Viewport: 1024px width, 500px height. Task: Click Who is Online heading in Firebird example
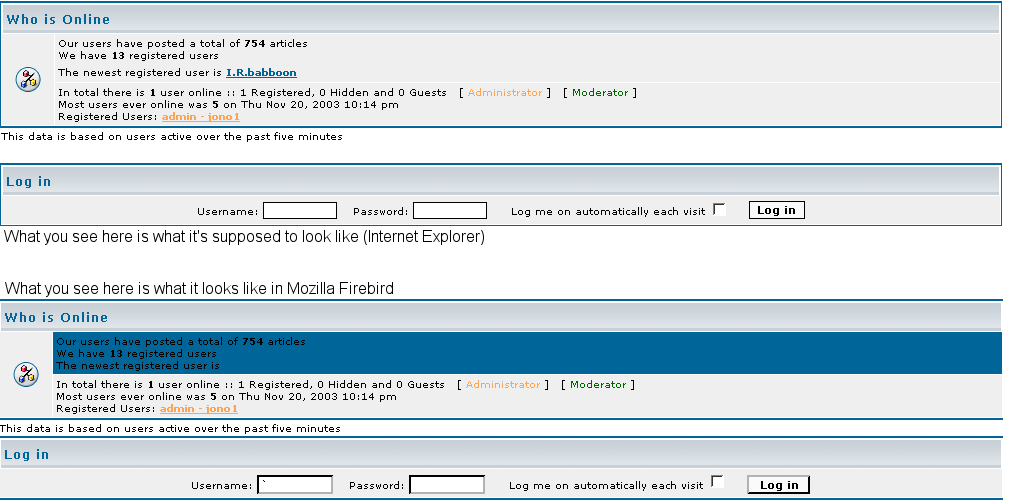tap(56, 317)
